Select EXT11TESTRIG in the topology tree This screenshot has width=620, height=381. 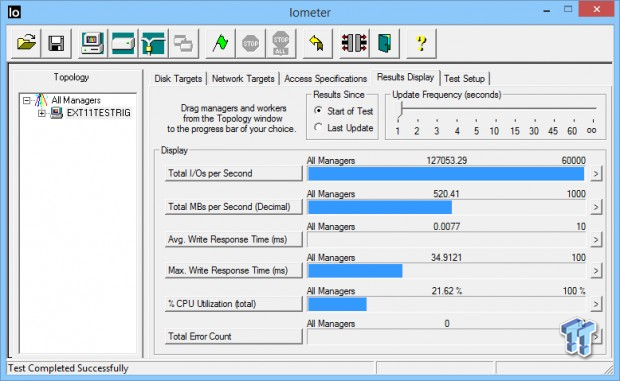tap(98, 113)
